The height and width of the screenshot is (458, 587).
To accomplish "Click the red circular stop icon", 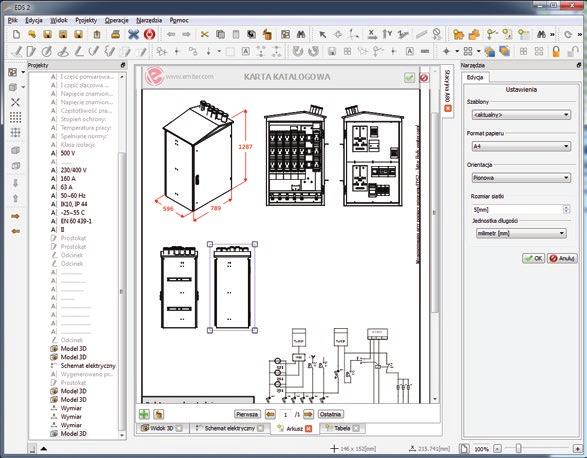I will coord(149,34).
